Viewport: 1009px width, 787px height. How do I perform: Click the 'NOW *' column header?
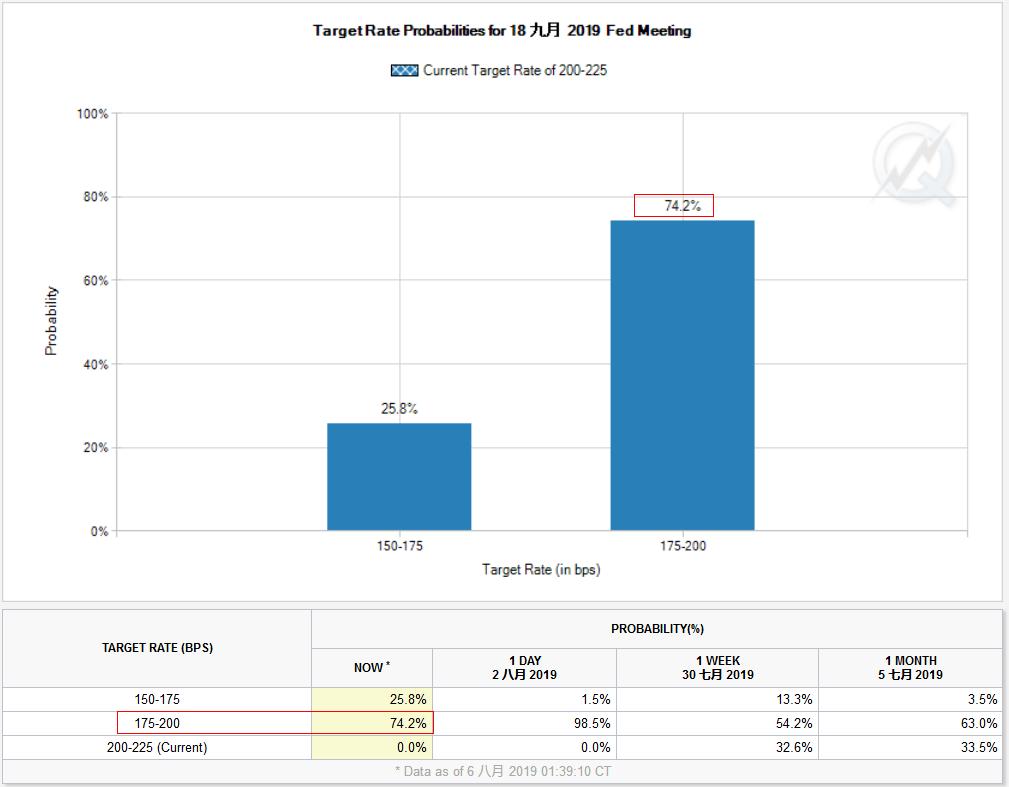(372, 668)
